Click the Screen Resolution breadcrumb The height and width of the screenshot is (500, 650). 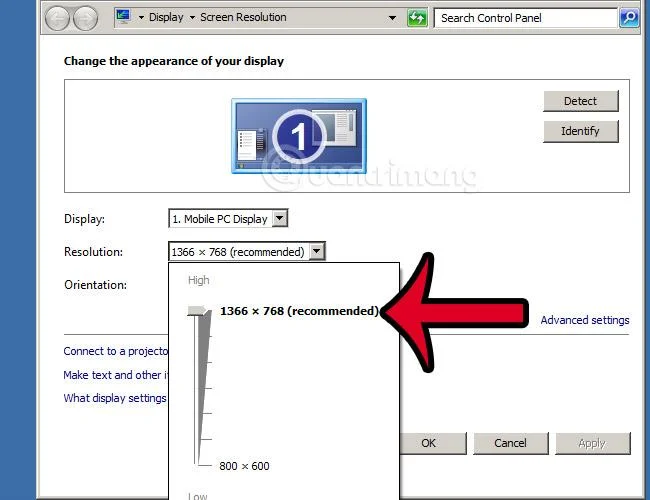[243, 17]
